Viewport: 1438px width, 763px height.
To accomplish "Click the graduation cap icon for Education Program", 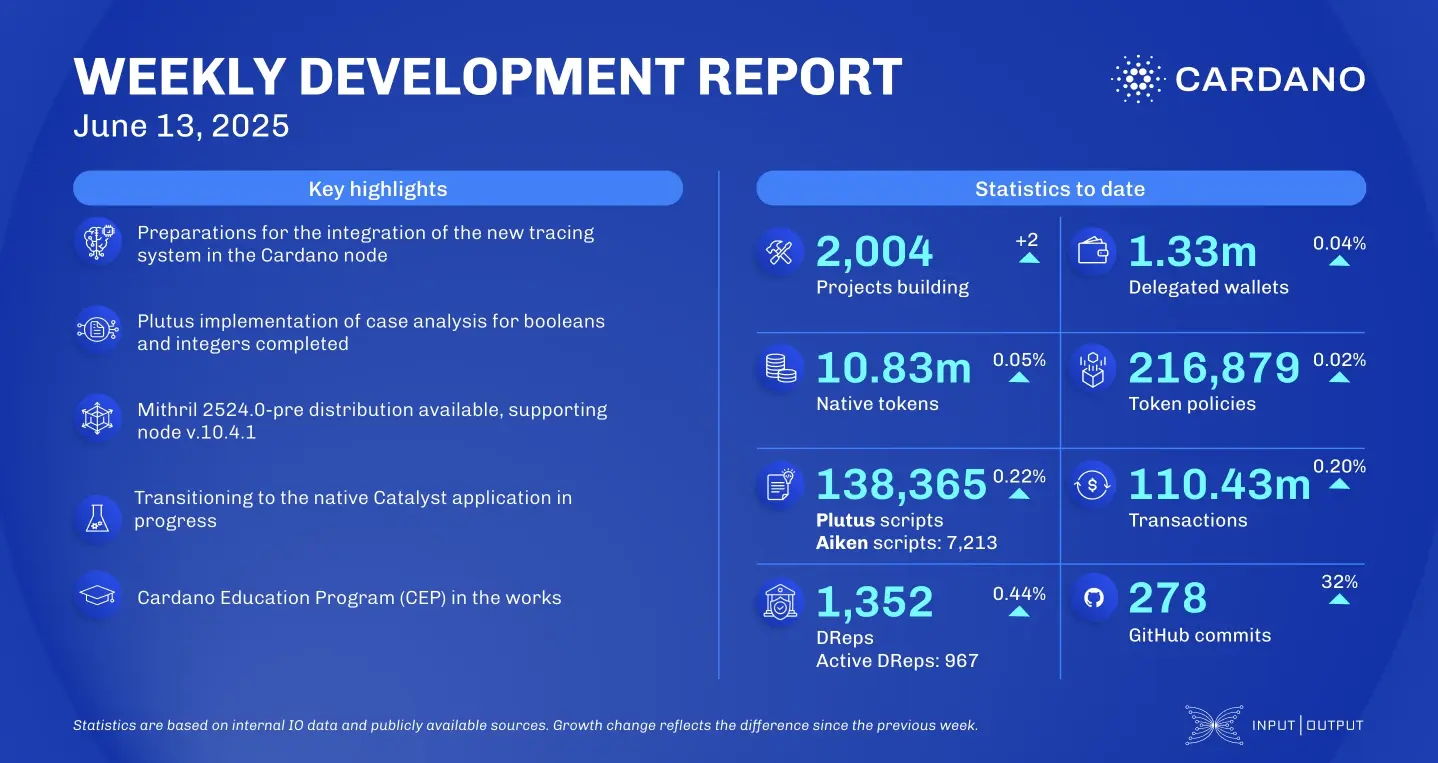I will tap(98, 594).
